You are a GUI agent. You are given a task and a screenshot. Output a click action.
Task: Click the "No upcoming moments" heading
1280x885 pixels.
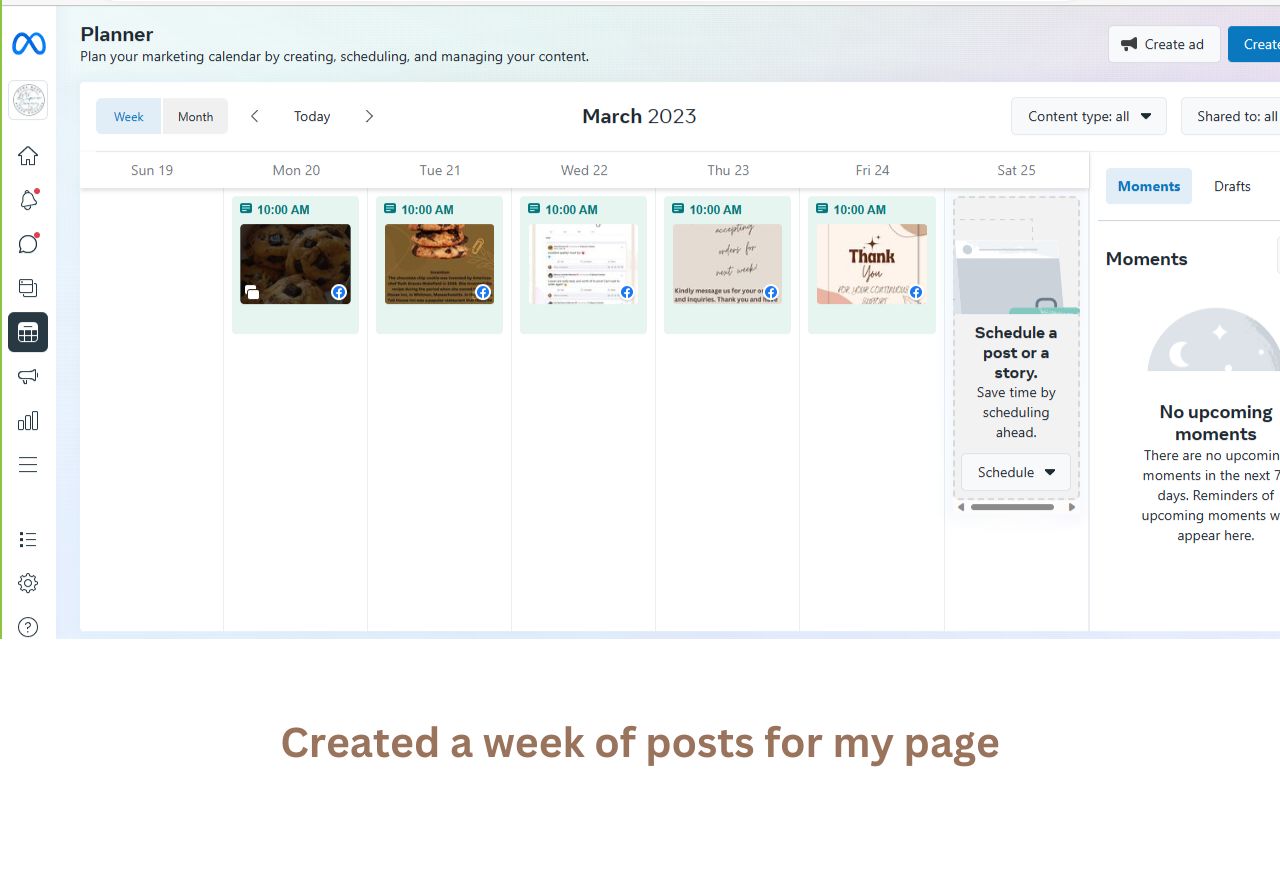[x=1216, y=423]
